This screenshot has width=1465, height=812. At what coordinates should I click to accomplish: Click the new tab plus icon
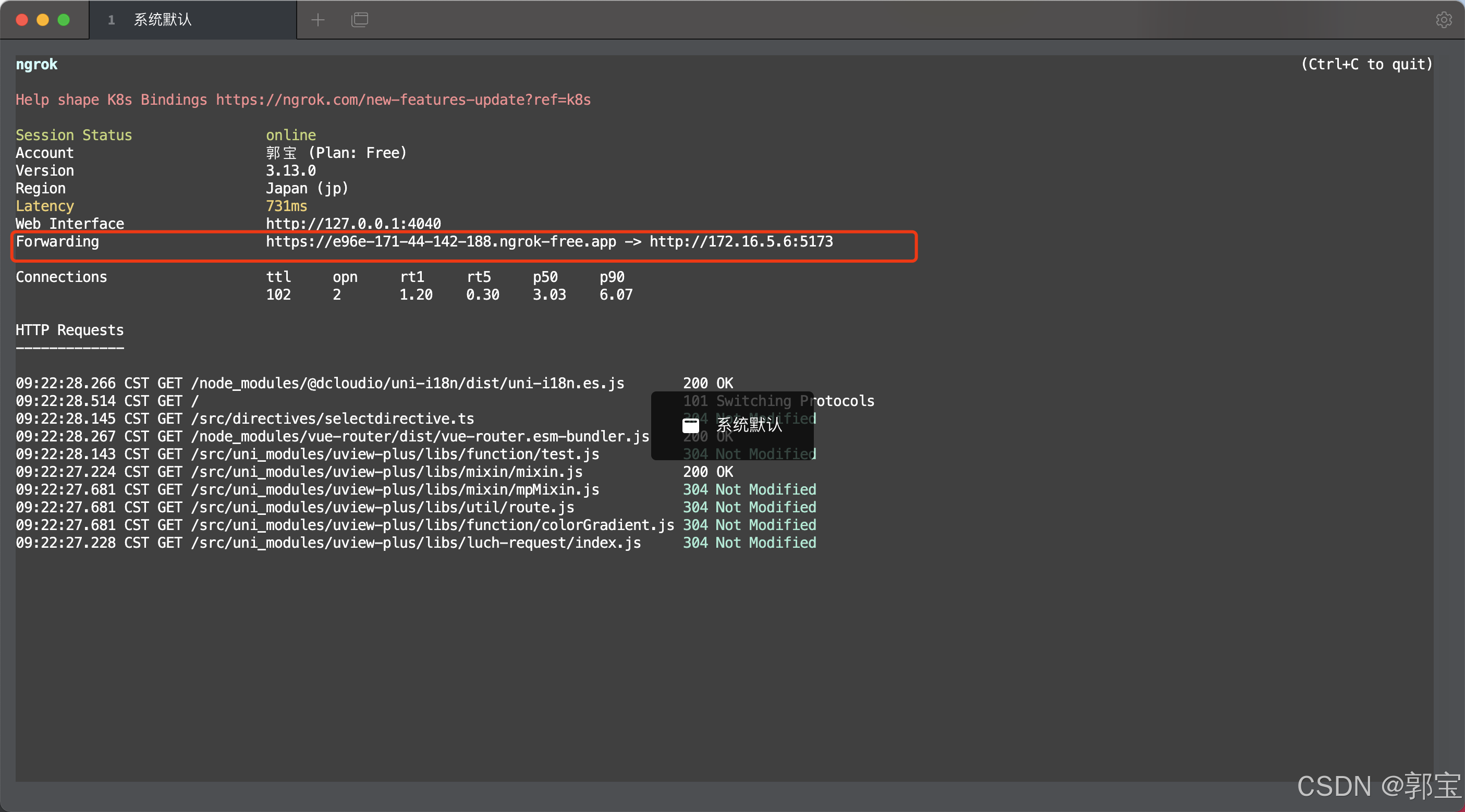pos(318,20)
